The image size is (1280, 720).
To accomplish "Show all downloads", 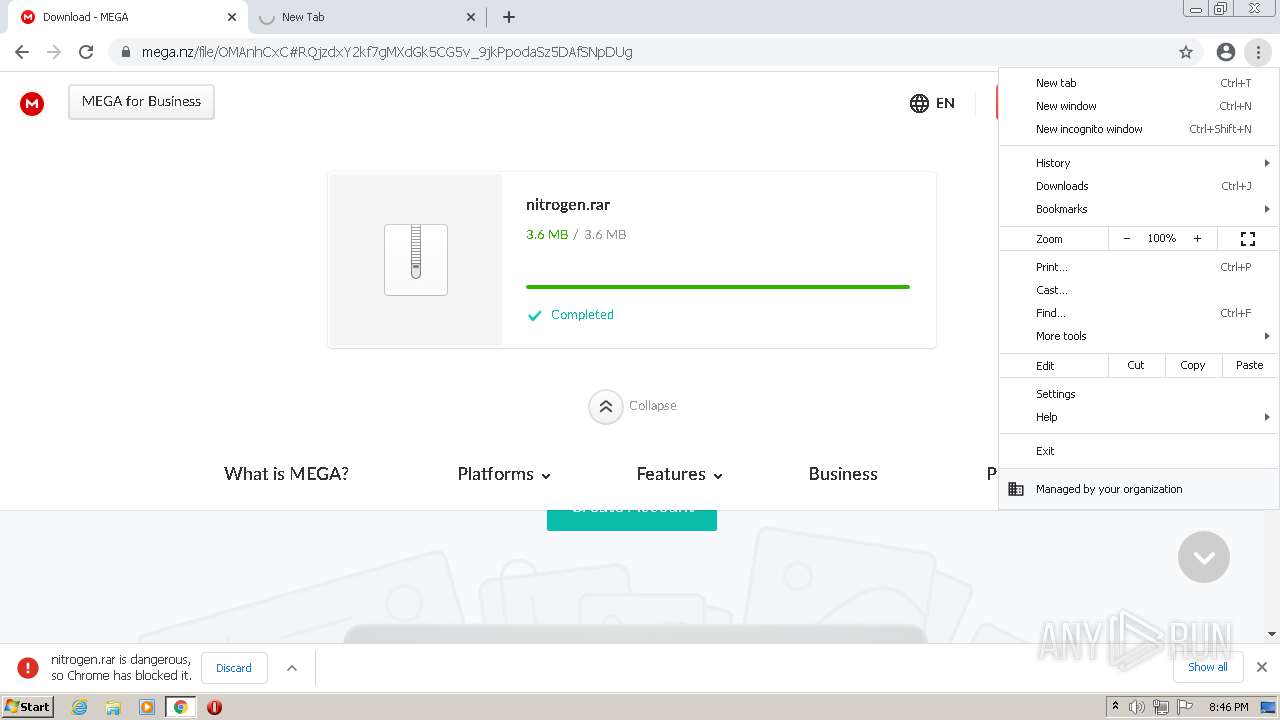I will (1208, 667).
